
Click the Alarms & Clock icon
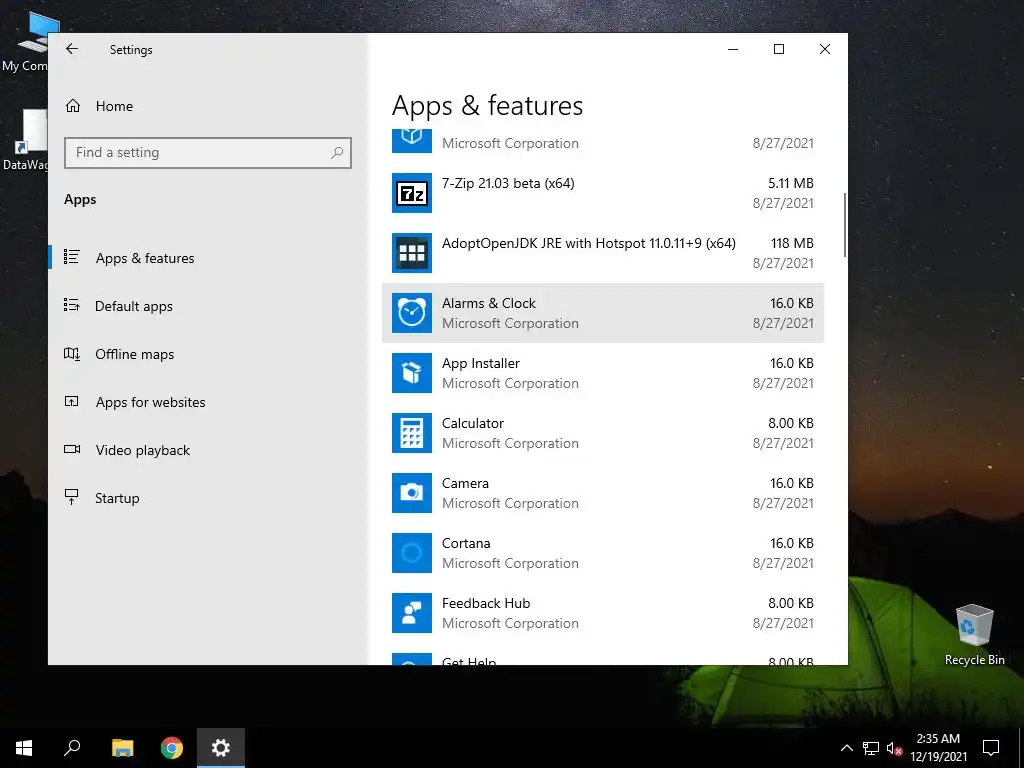pyautogui.click(x=411, y=313)
